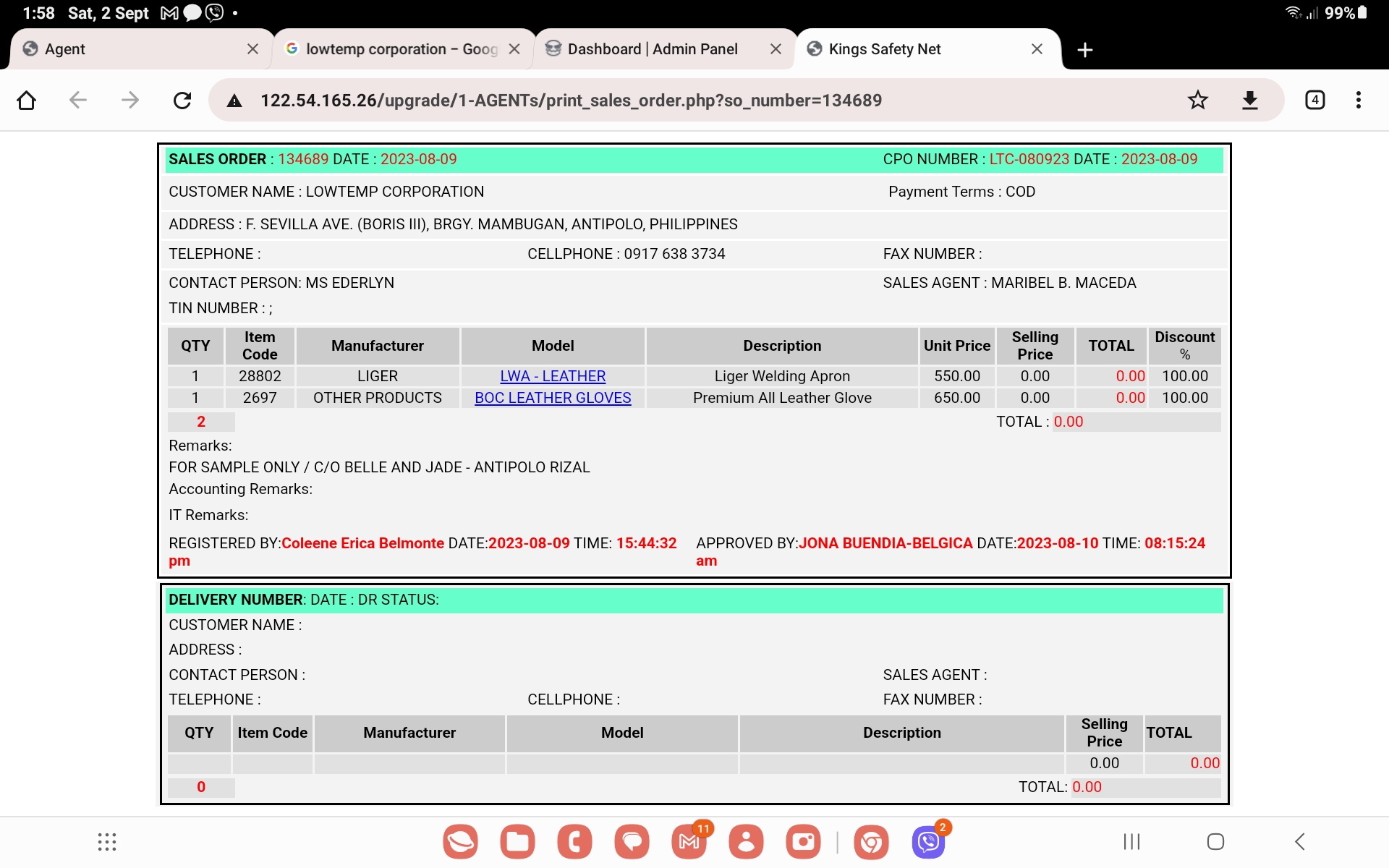Open the apps grid drawer
Screen dimensions: 1389x868
107,841
